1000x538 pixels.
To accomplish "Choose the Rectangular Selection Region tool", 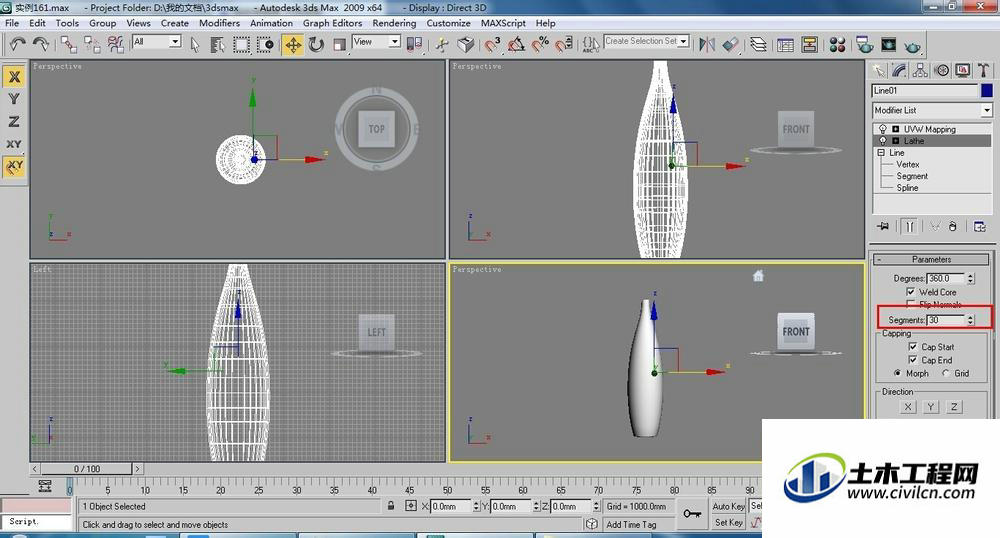I will 241,45.
